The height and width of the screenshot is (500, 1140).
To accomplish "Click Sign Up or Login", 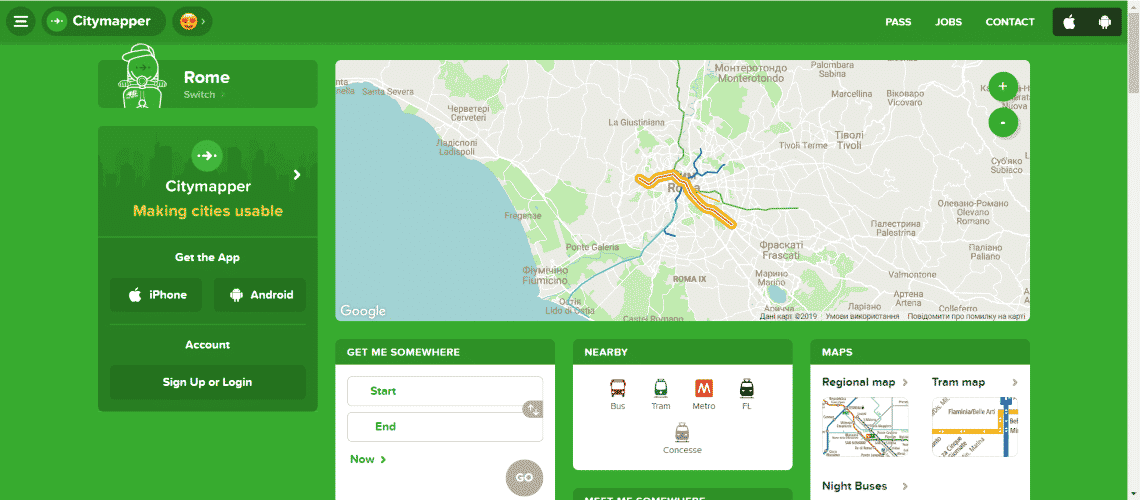I will 207,382.
